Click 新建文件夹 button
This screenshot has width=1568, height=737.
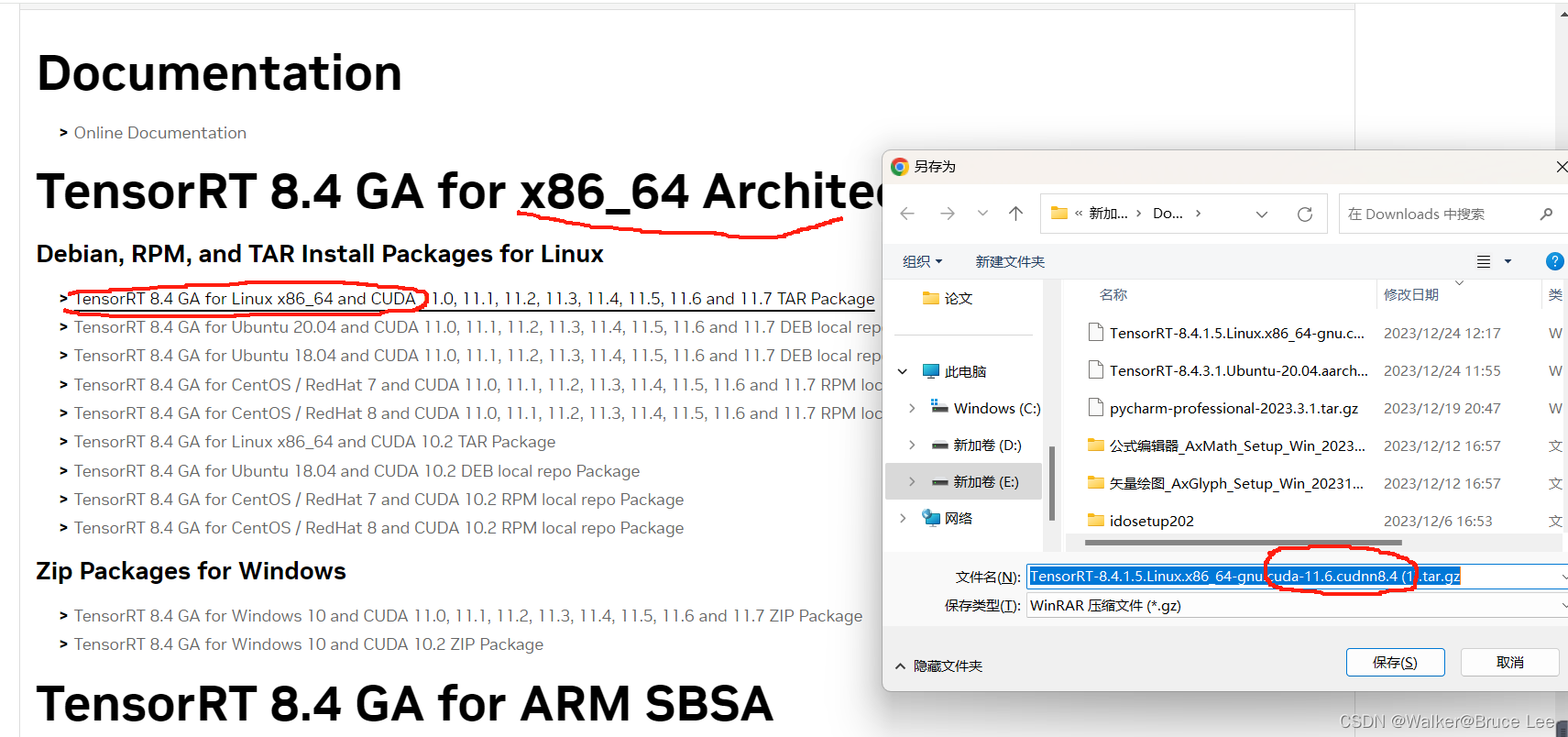point(1010,261)
